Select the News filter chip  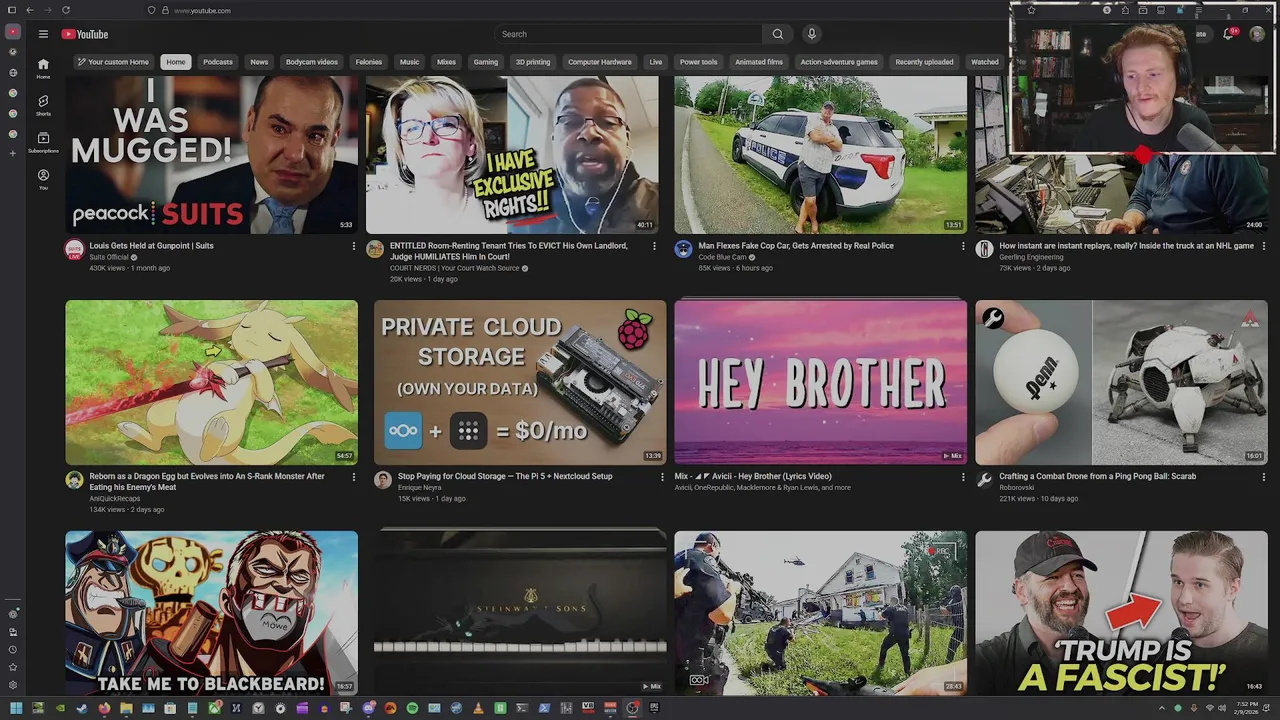pyautogui.click(x=259, y=62)
